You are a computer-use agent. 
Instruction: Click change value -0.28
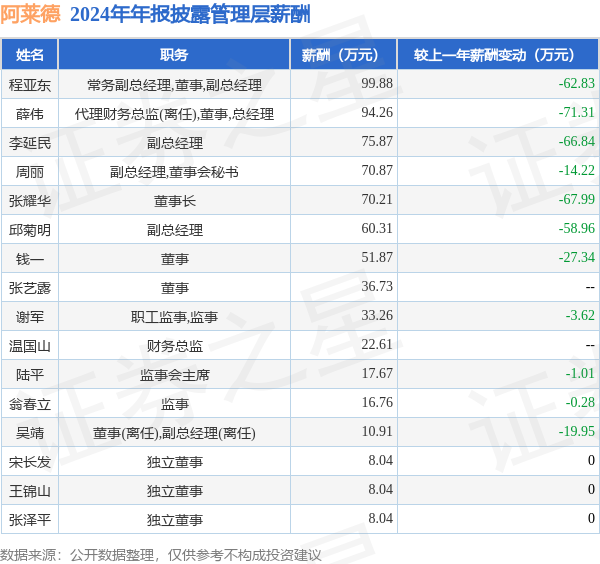tap(580, 402)
